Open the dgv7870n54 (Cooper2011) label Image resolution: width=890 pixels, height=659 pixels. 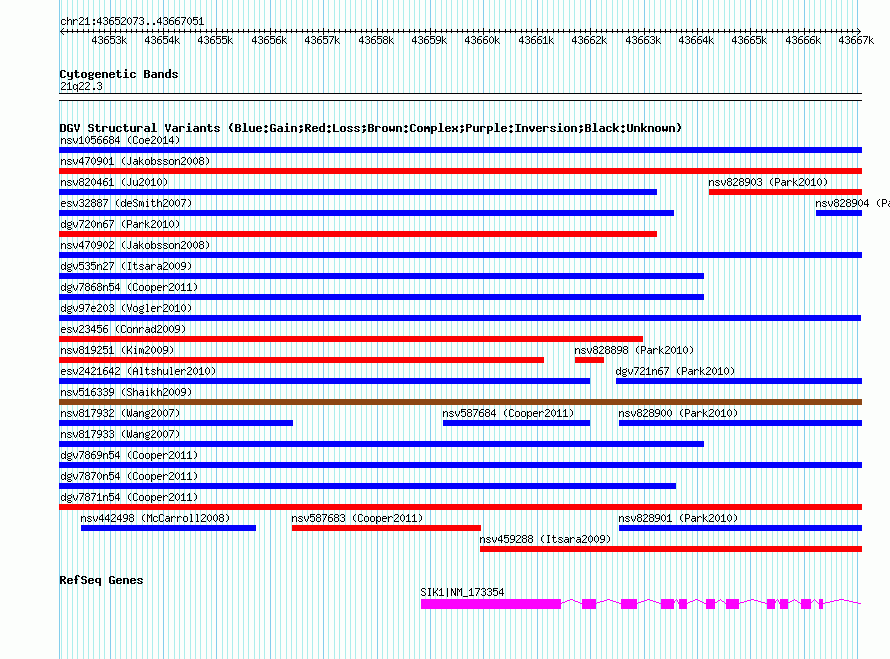pyautogui.click(x=129, y=476)
